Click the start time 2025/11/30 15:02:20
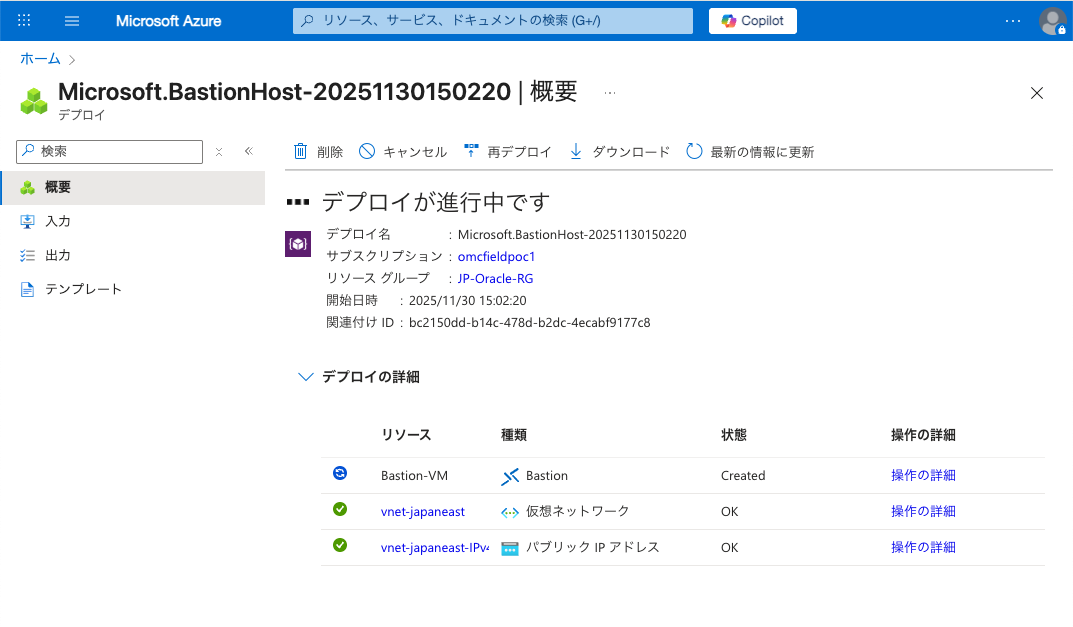 click(x=468, y=300)
